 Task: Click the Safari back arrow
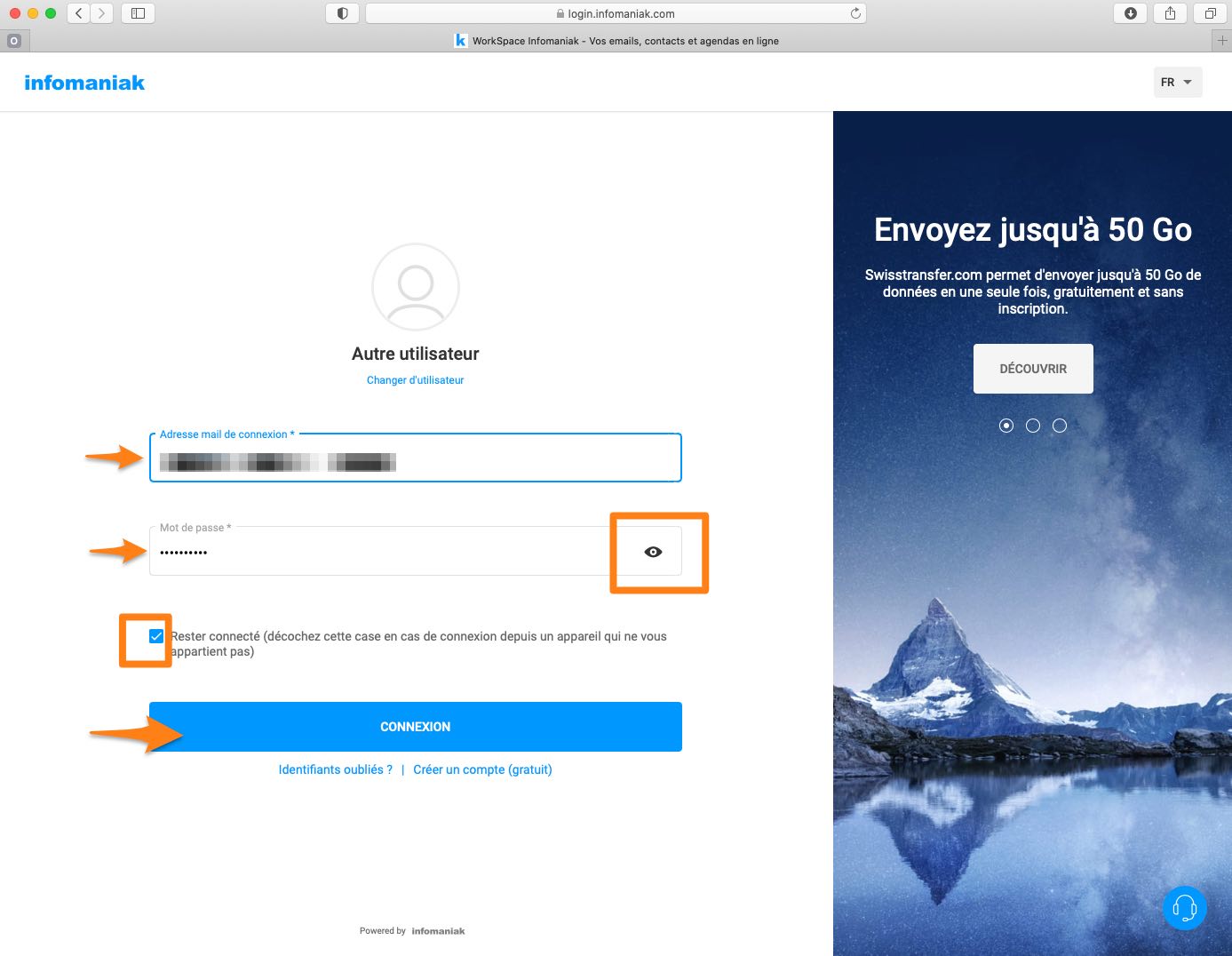(x=79, y=13)
